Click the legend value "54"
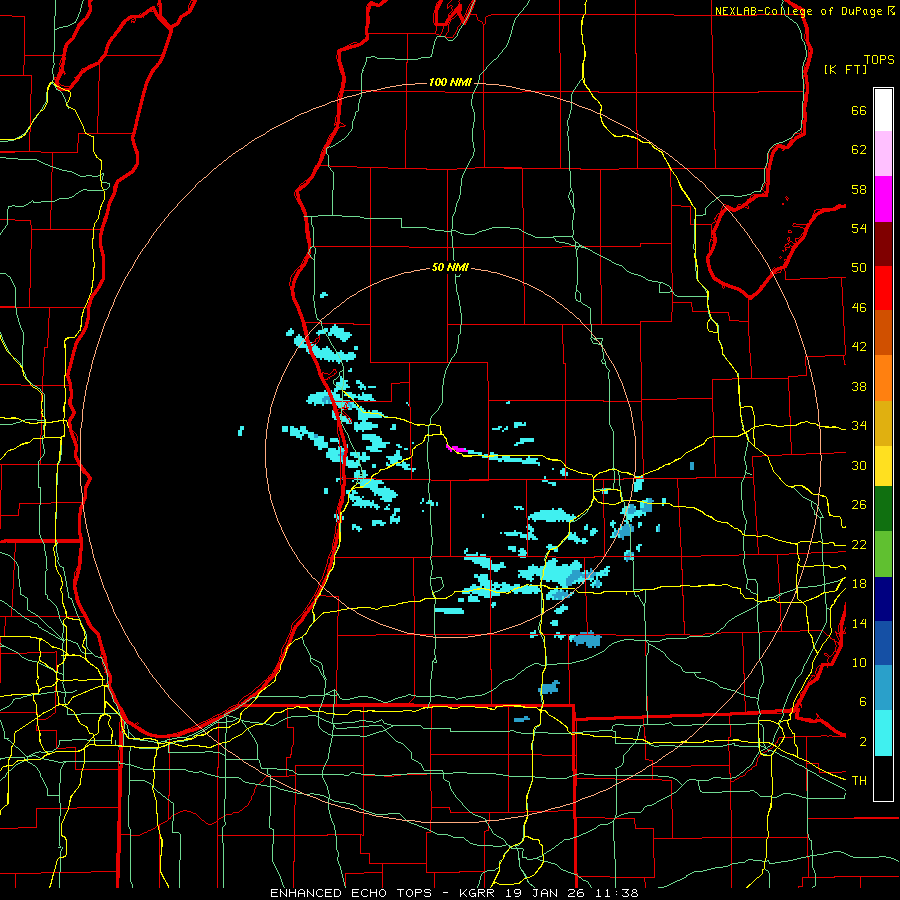 (x=859, y=228)
